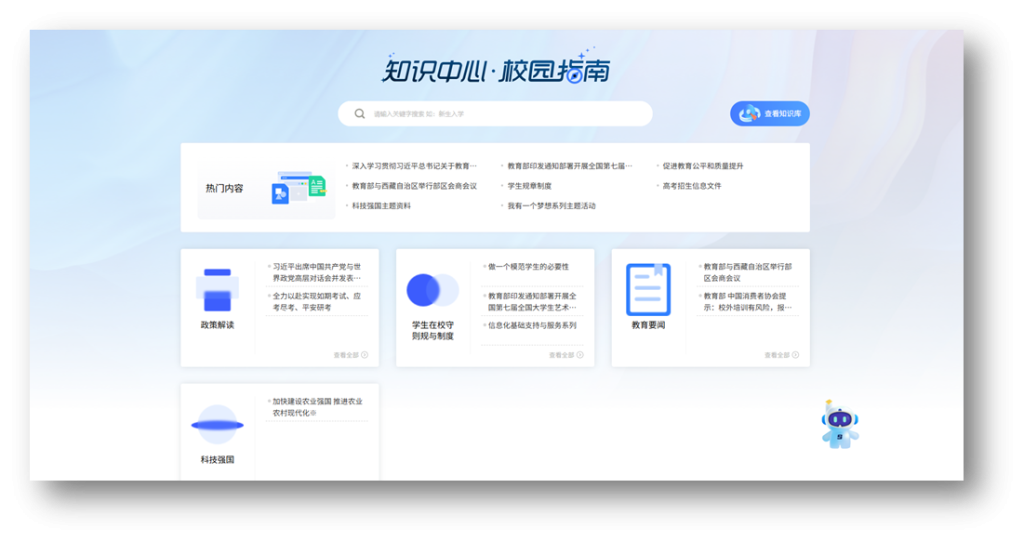This screenshot has height=541, width=1024.
Task: Open article 加快建设农业强国 推进农业农村现代化
Action: pyautogui.click(x=317, y=407)
